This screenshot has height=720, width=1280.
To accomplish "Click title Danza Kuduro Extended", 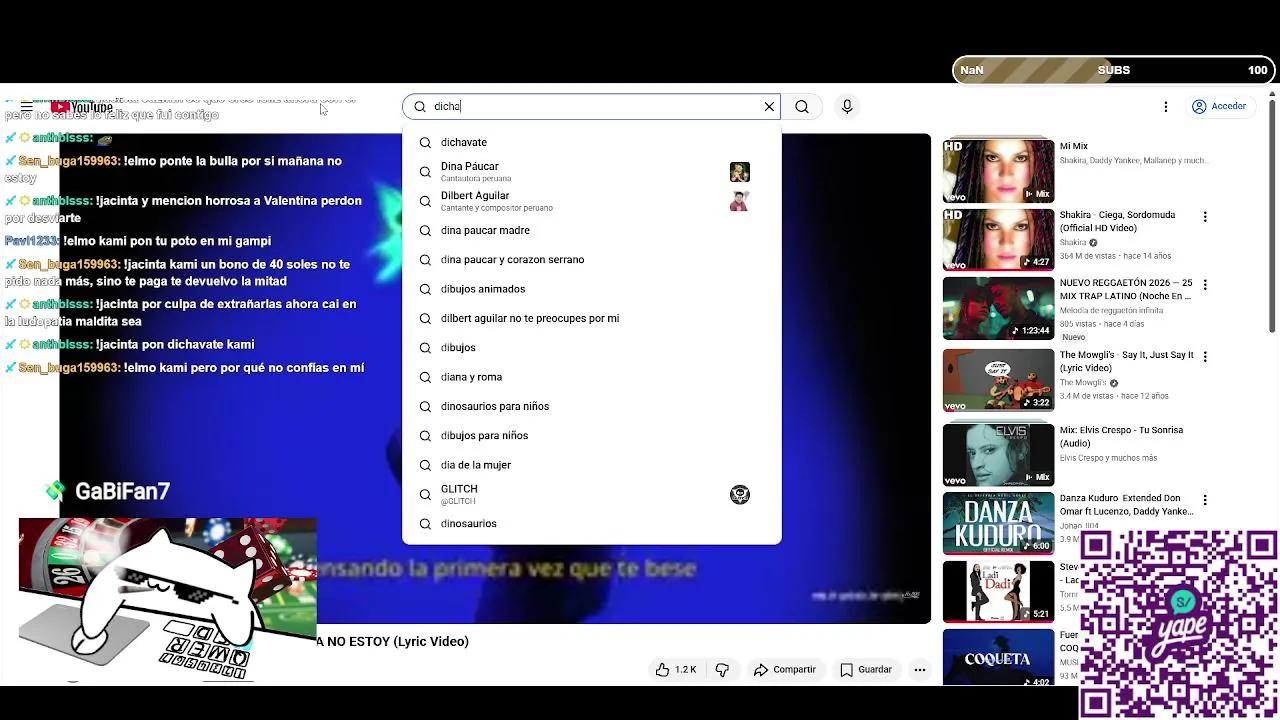I will coord(1127,504).
